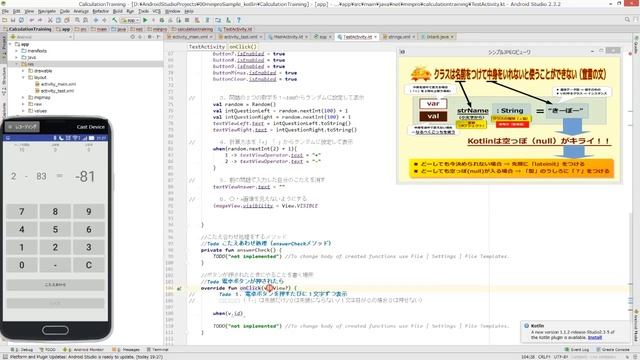Click the Open folder toolbar icon

(x=4, y=20)
